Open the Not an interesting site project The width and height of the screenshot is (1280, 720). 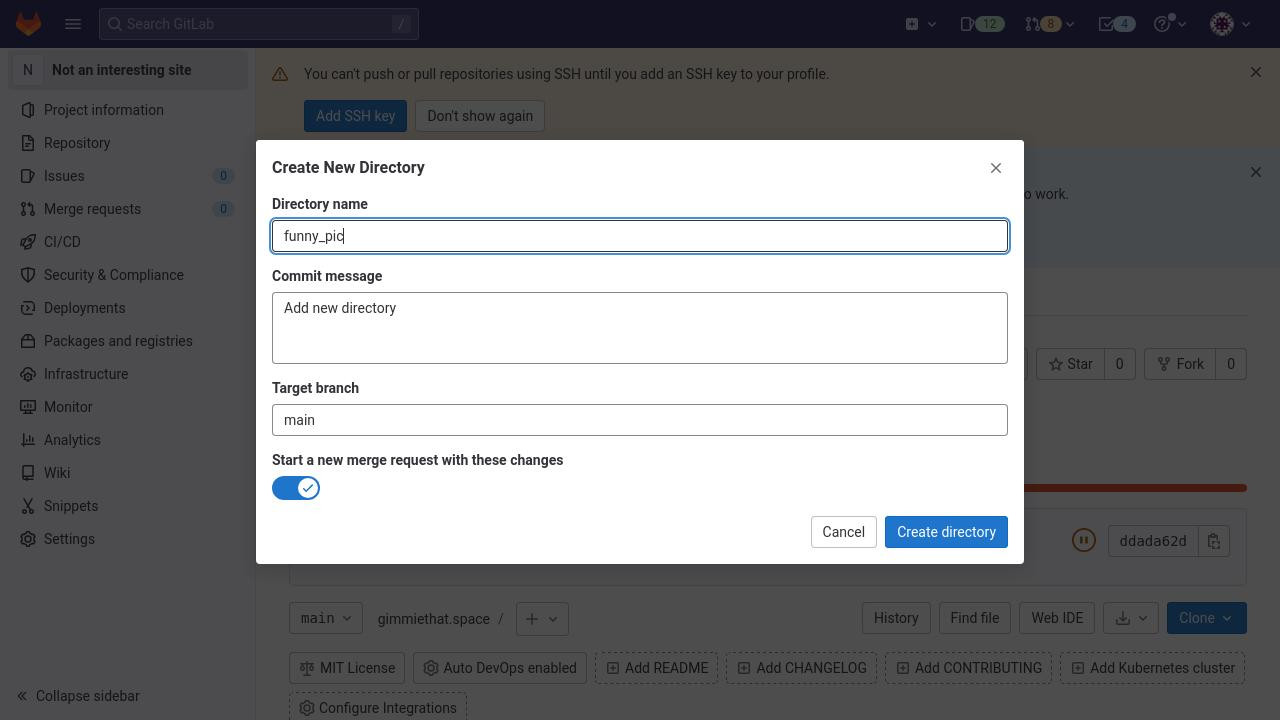pos(128,70)
